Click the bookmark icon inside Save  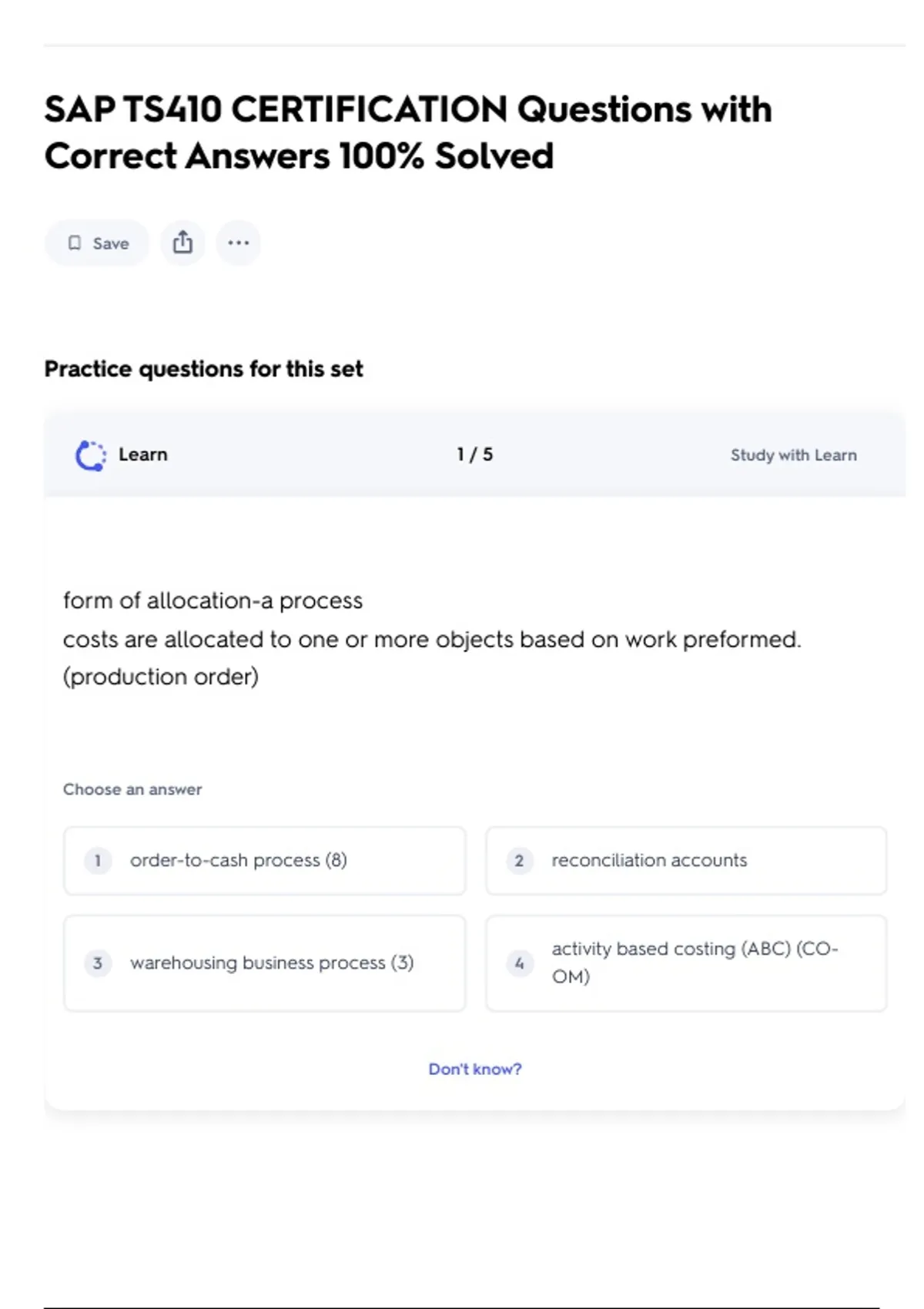tap(75, 243)
